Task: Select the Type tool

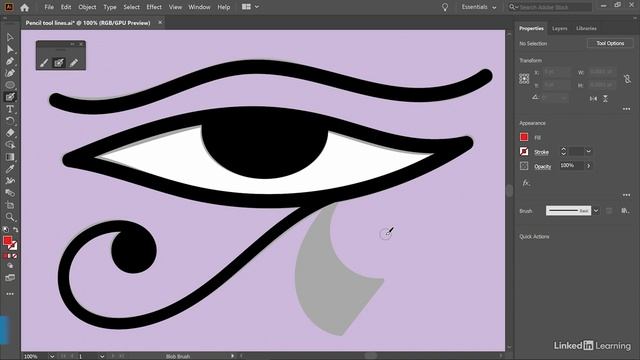Action: (x=10, y=109)
